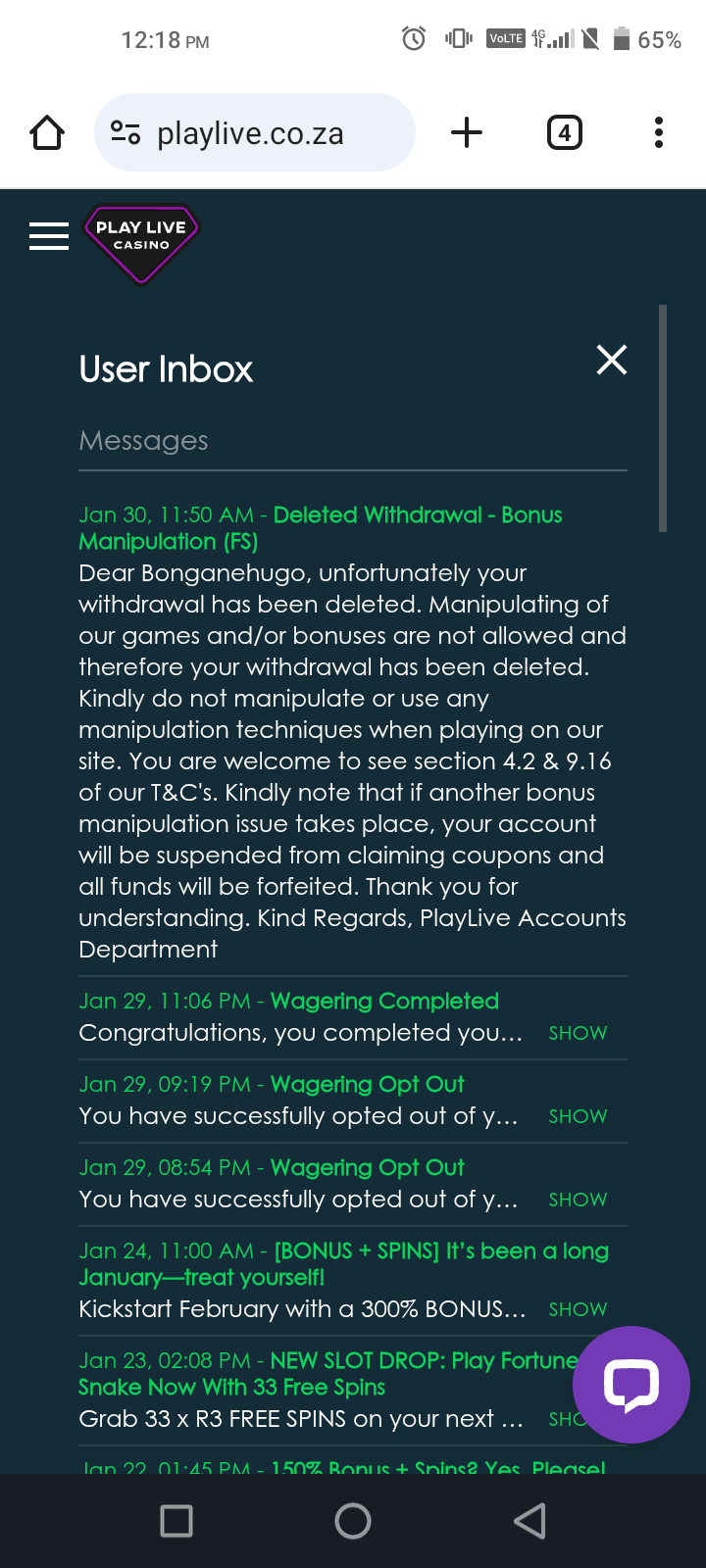Open the tab switcher showing 4 tabs
This screenshot has width=706, height=1568.
click(564, 132)
